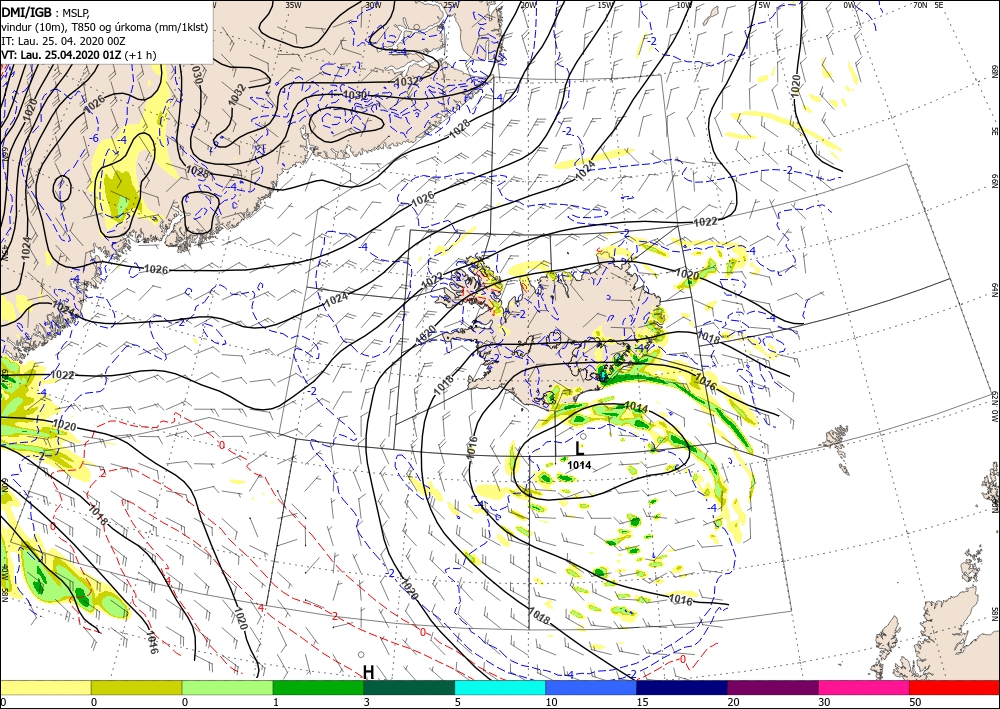
Task: Click the red 50+ mm legend segment
Action: [x=955, y=687]
